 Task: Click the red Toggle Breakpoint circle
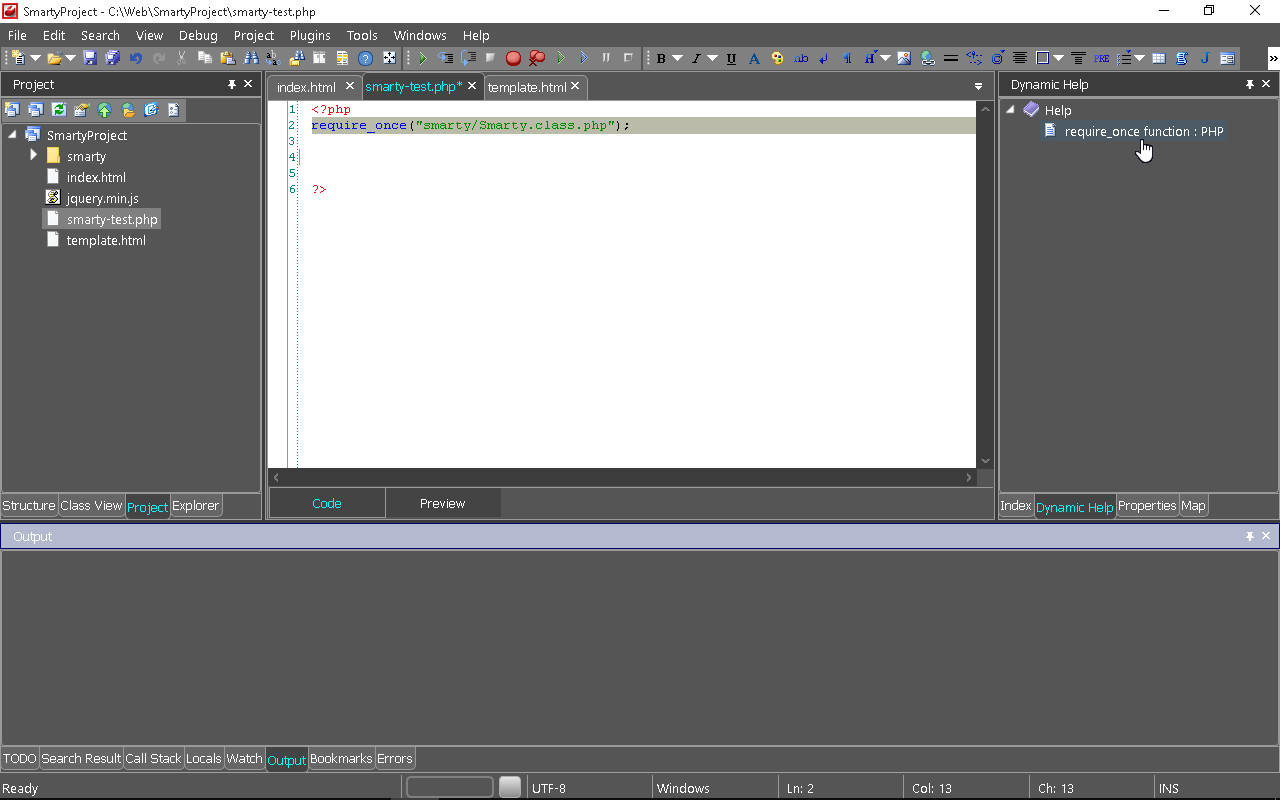513,58
